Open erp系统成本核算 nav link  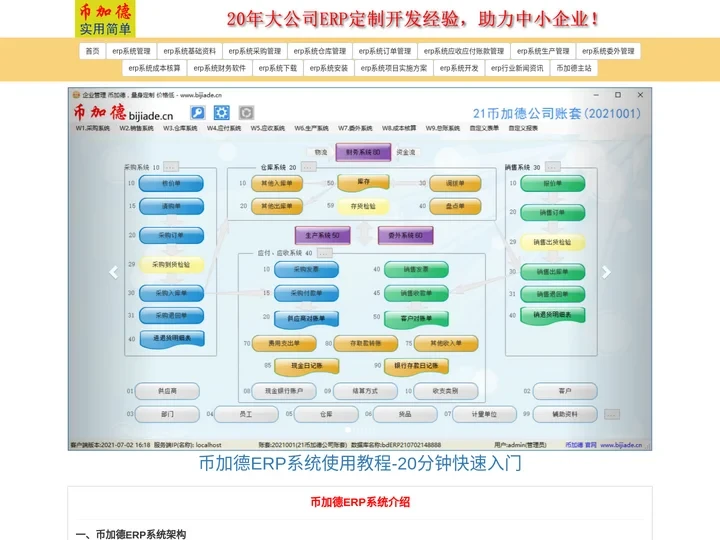pyautogui.click(x=155, y=68)
